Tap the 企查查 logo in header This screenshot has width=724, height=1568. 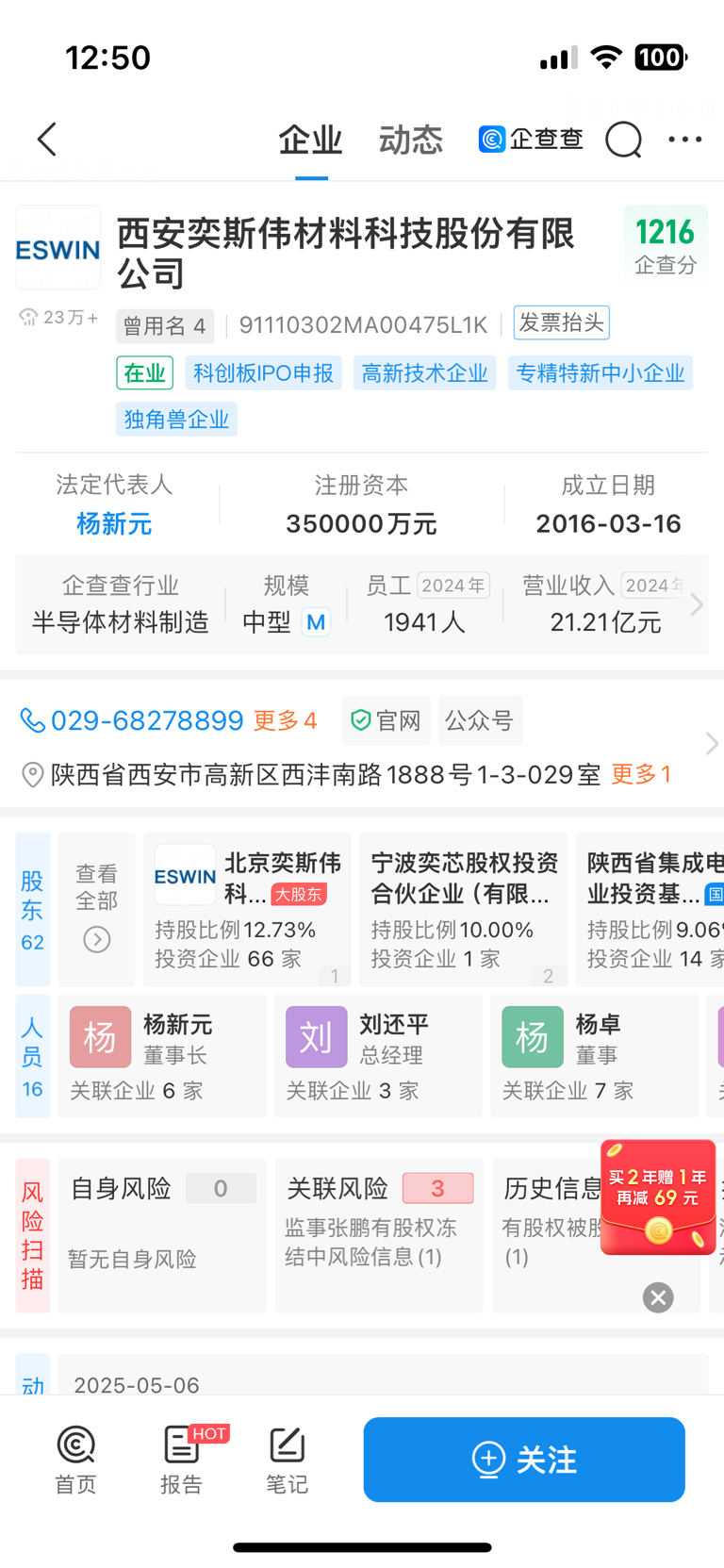(530, 140)
